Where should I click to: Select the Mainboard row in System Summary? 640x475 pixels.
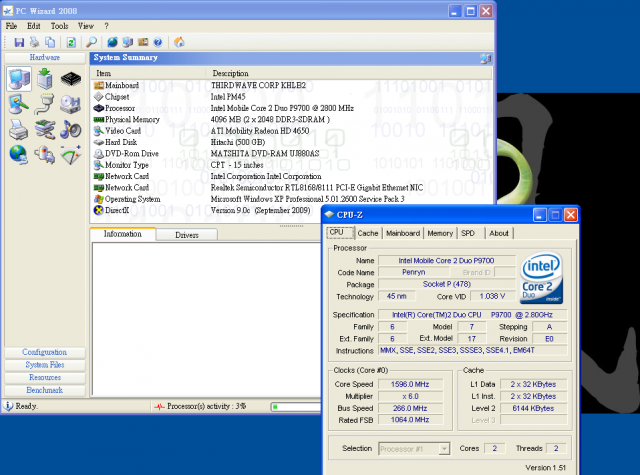(x=291, y=85)
